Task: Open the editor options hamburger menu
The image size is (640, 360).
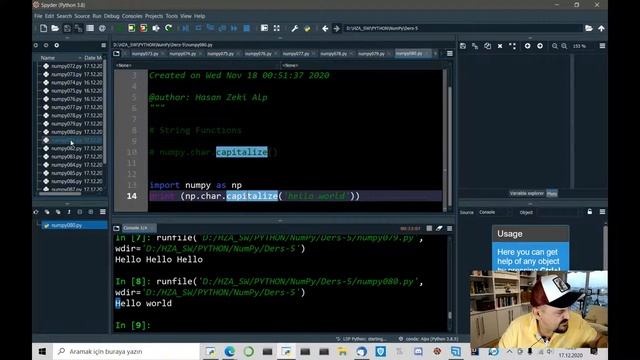Action: click(x=449, y=53)
